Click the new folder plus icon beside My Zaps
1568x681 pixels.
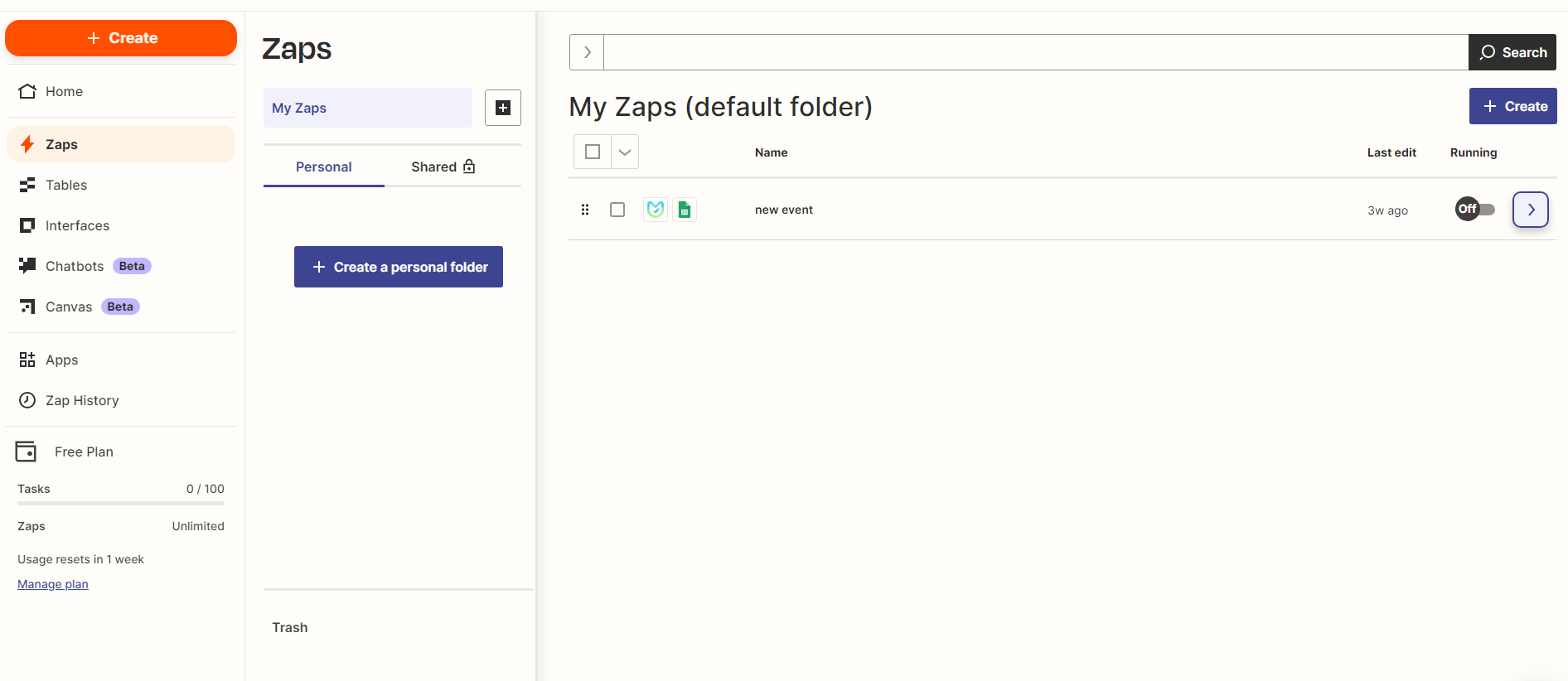tap(502, 108)
